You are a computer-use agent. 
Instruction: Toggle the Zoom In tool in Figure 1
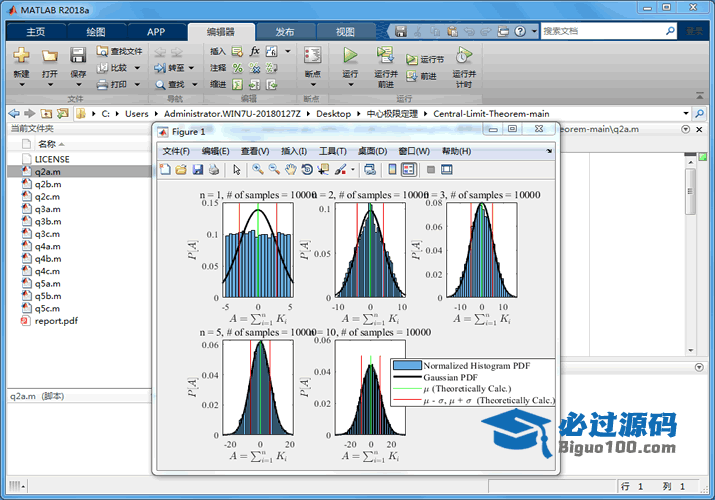[258, 170]
